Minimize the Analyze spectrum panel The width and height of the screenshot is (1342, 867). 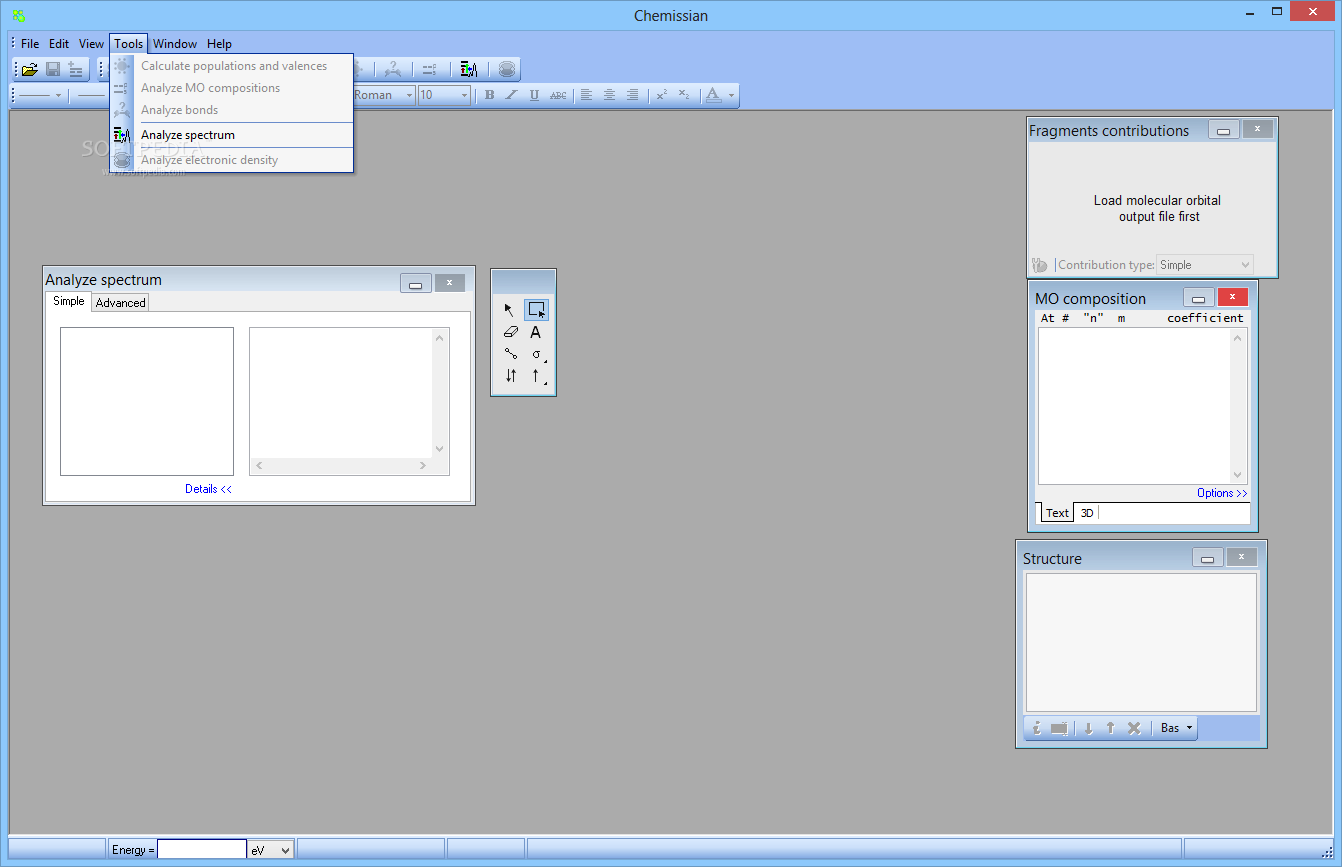415,283
